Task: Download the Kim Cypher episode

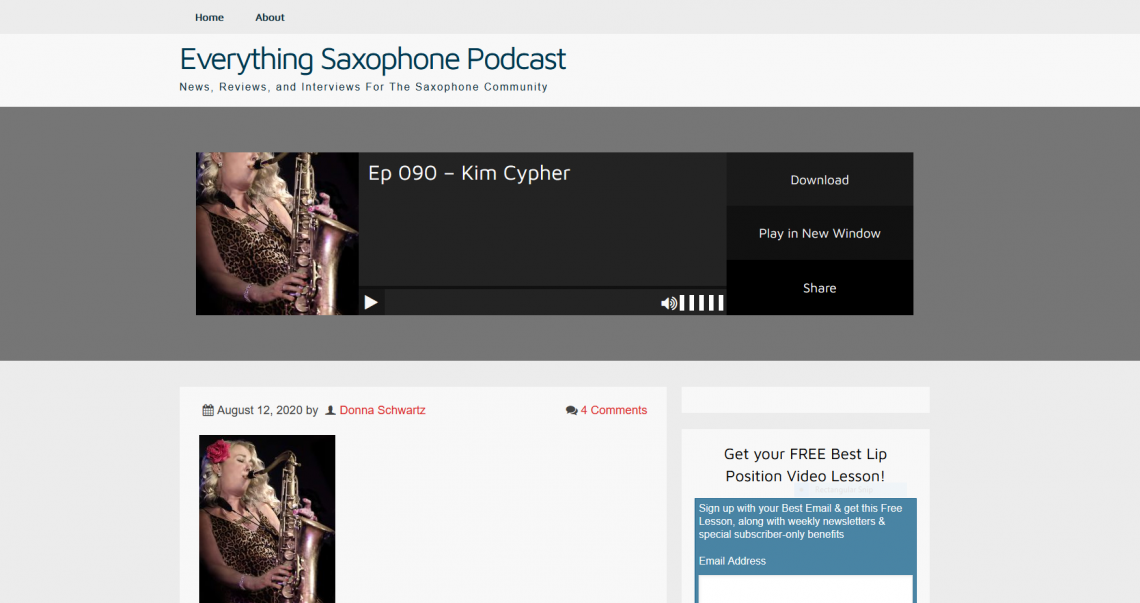Action: (819, 180)
